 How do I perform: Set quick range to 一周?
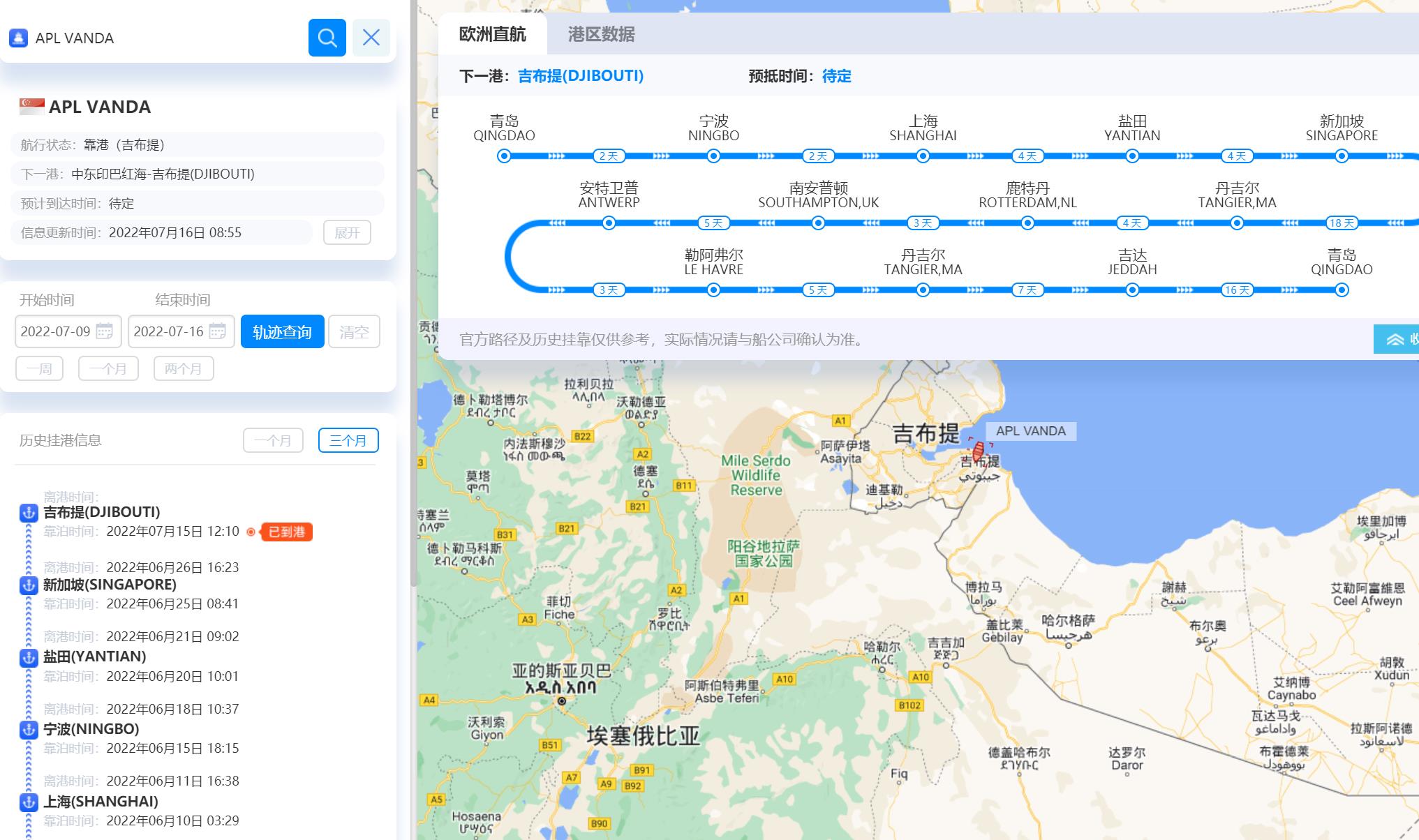(x=39, y=368)
